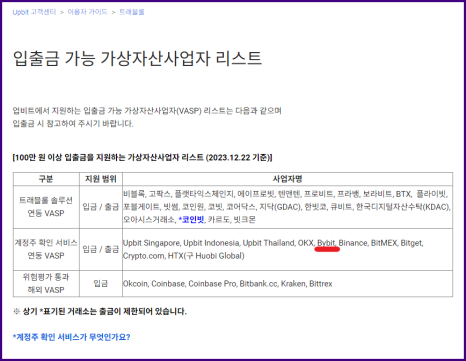This screenshot has width=466, height=361.
Task: Open the link '*계정주 확인 서비스가 무엇인가요?'
Action: click(x=71, y=337)
